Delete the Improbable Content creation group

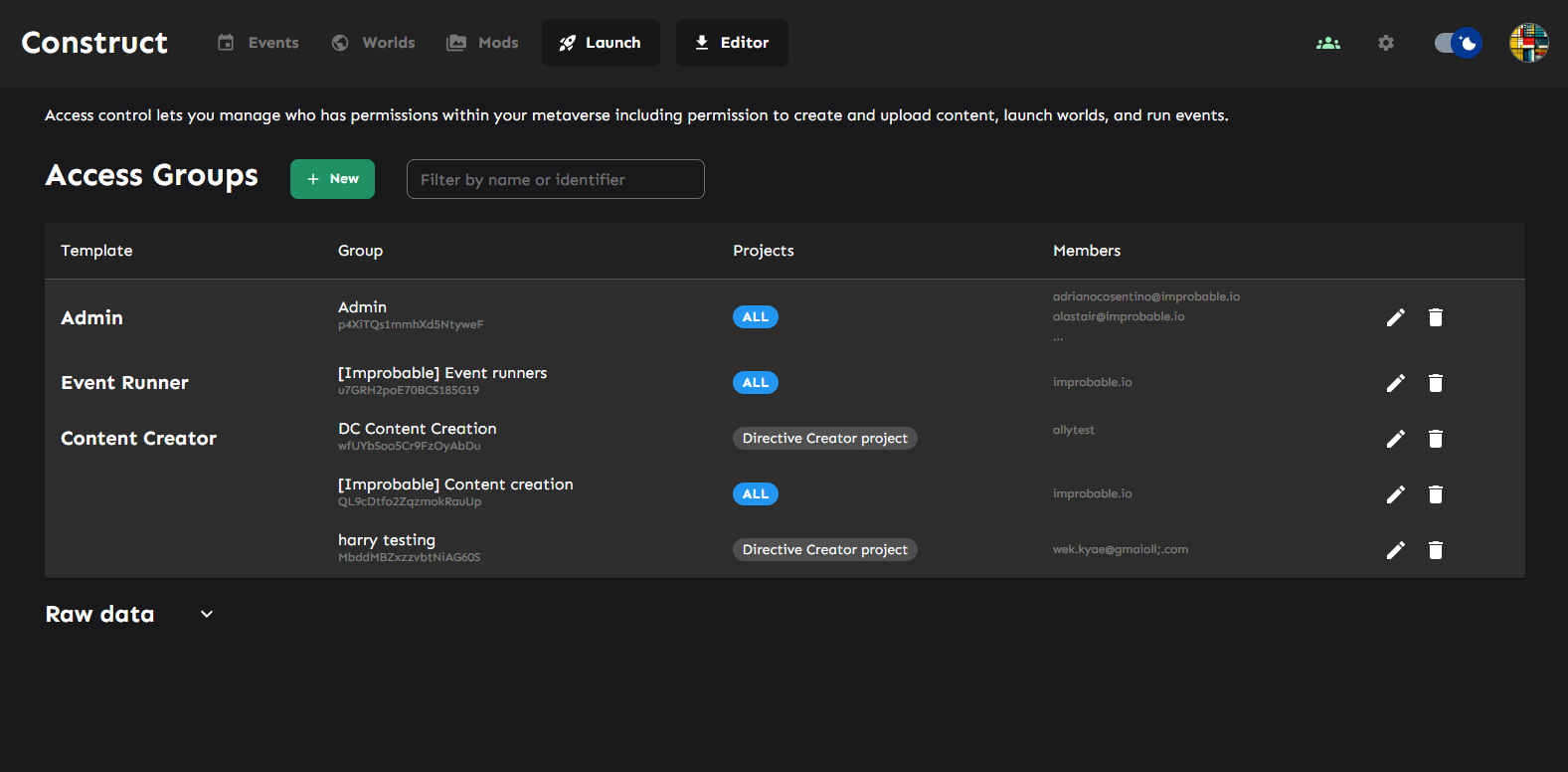tap(1435, 494)
